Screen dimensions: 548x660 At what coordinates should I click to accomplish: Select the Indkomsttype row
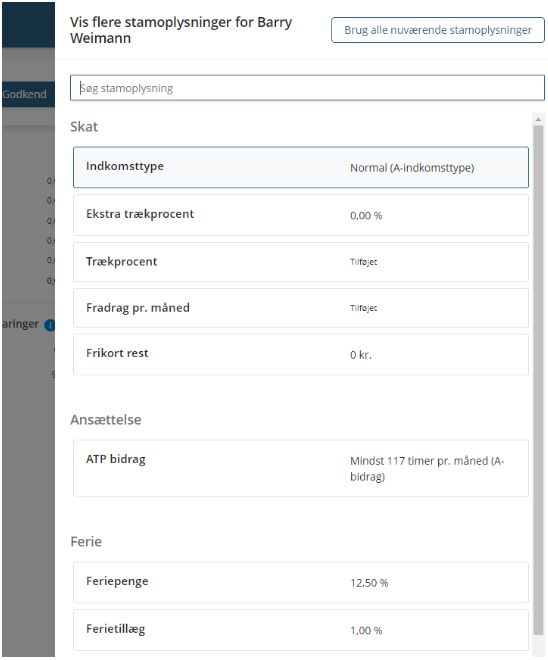pyautogui.click(x=301, y=167)
